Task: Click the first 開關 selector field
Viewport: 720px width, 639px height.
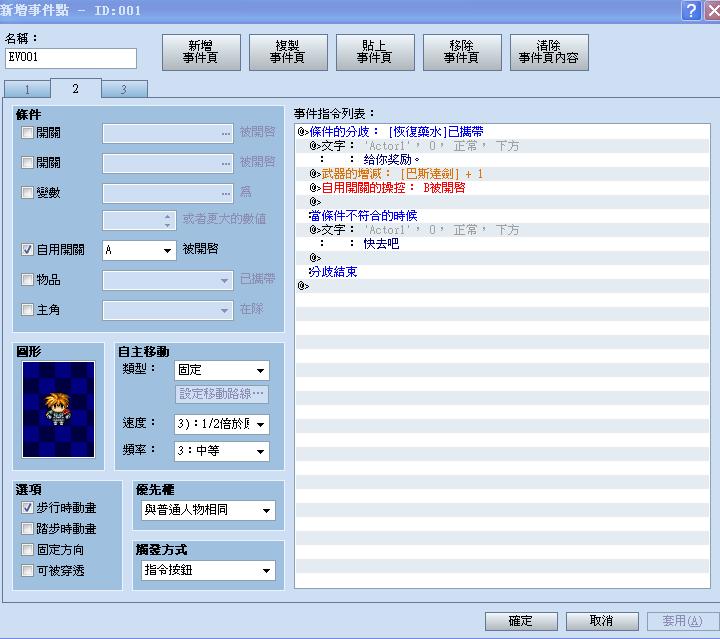Action: [168, 134]
